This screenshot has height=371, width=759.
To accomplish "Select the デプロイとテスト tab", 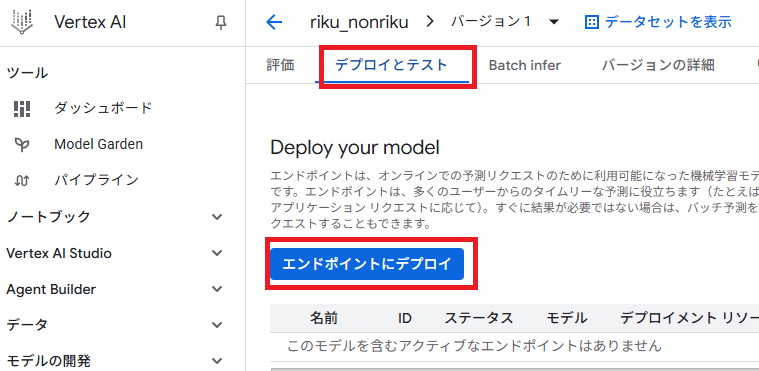I will (x=391, y=65).
